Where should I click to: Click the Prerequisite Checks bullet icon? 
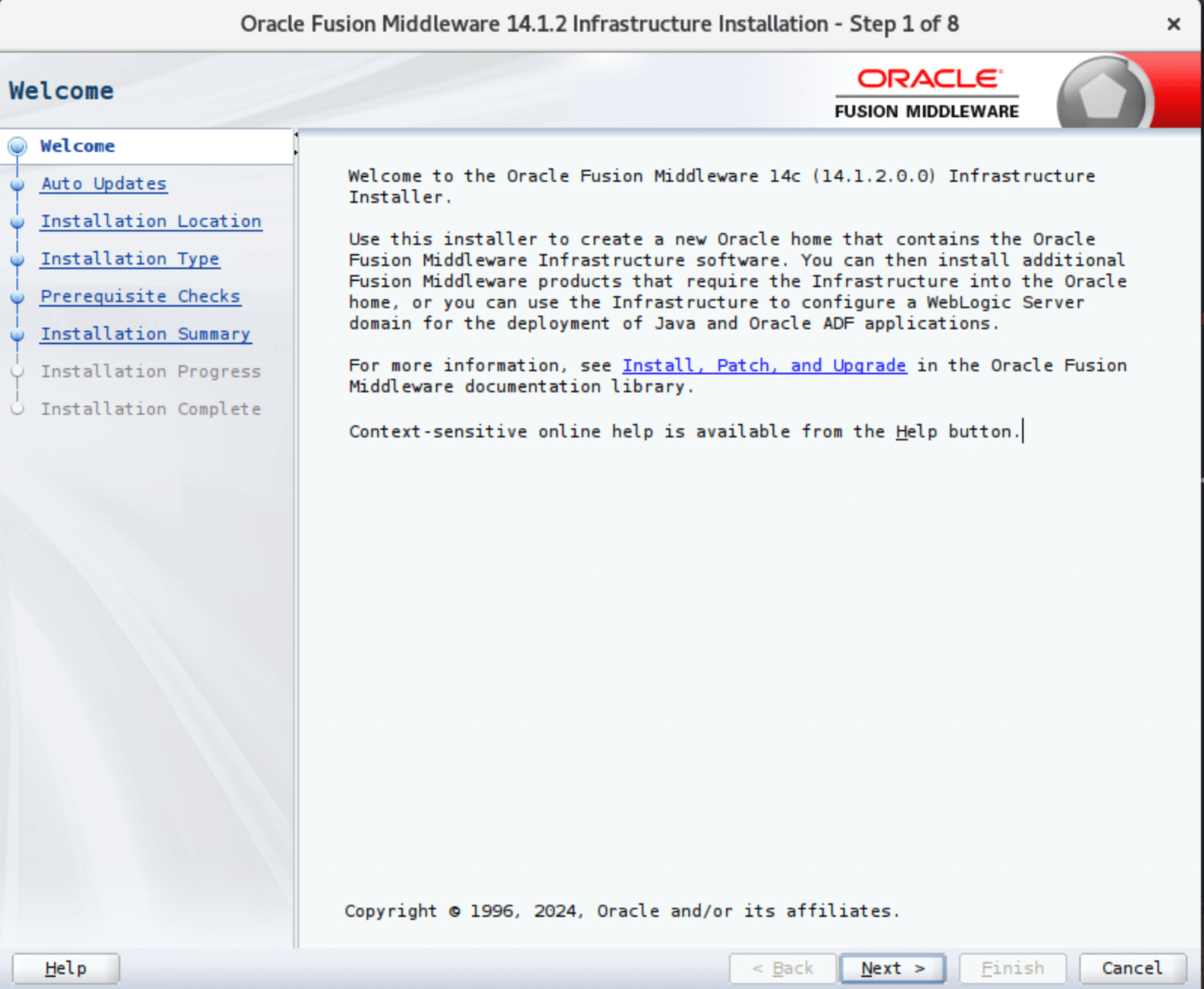[17, 297]
